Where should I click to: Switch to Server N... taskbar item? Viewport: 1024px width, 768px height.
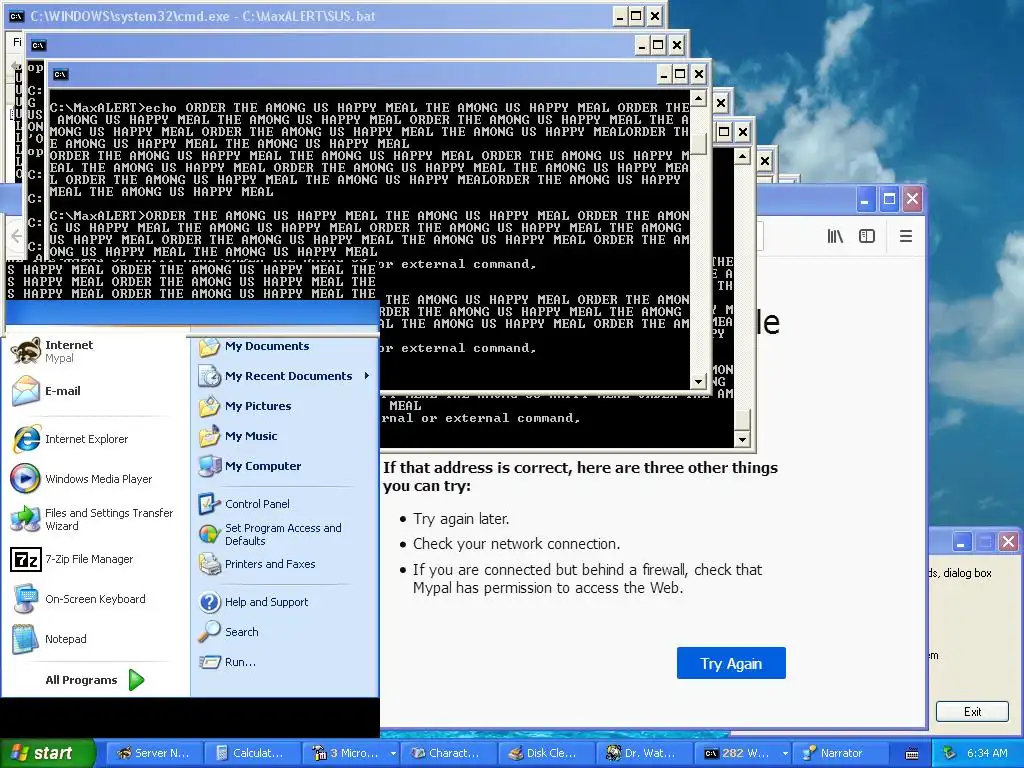point(154,753)
